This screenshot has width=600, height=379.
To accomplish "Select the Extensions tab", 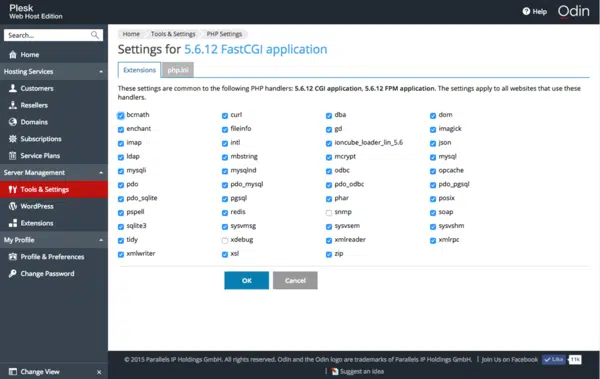I will pos(139,70).
